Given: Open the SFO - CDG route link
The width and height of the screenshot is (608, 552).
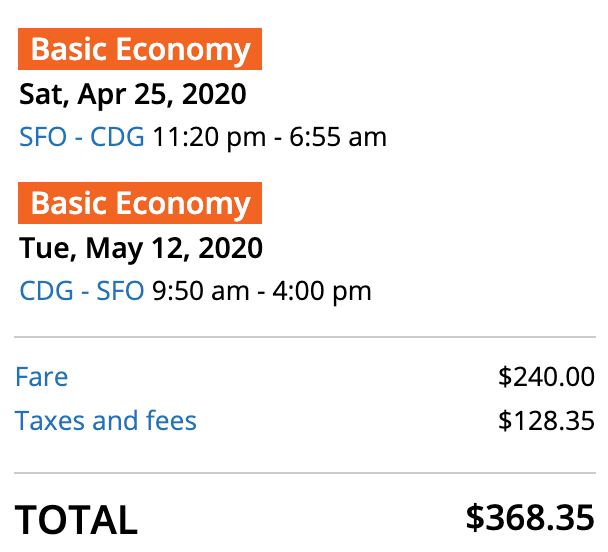Looking at the screenshot, I should [82, 137].
